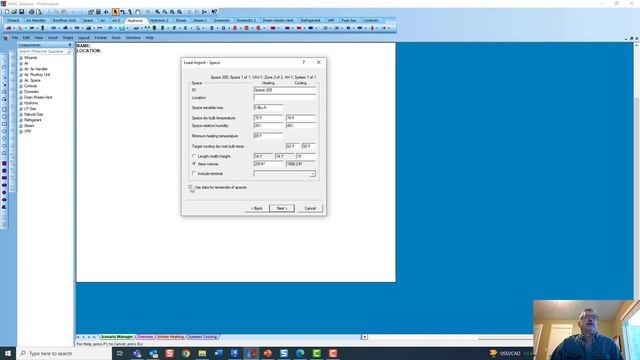Viewport: 640px width, 360px height.
Task: Open the Edge browser icon in the taskbar
Action: [300, 353]
